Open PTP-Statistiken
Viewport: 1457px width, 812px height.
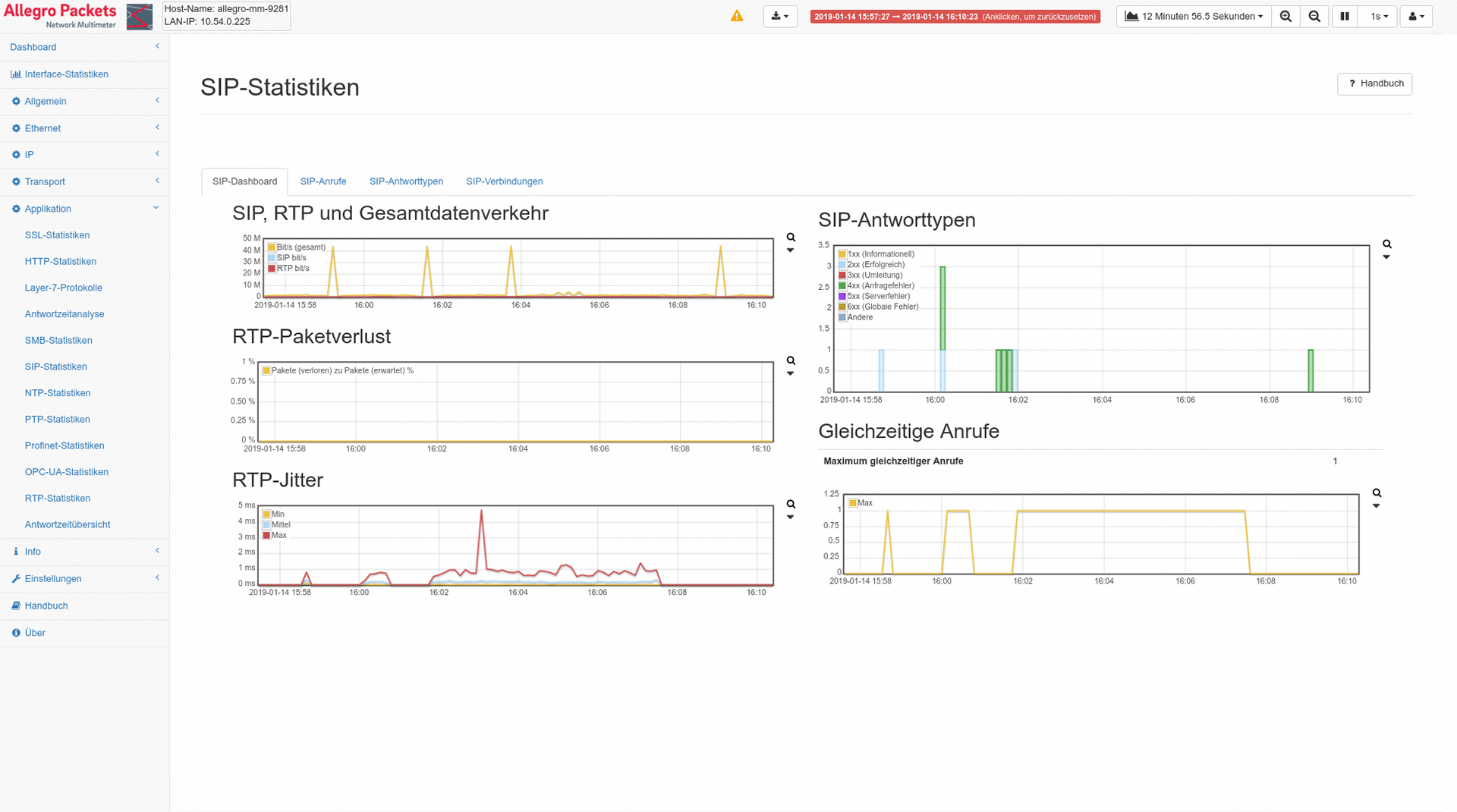pyautogui.click(x=57, y=420)
